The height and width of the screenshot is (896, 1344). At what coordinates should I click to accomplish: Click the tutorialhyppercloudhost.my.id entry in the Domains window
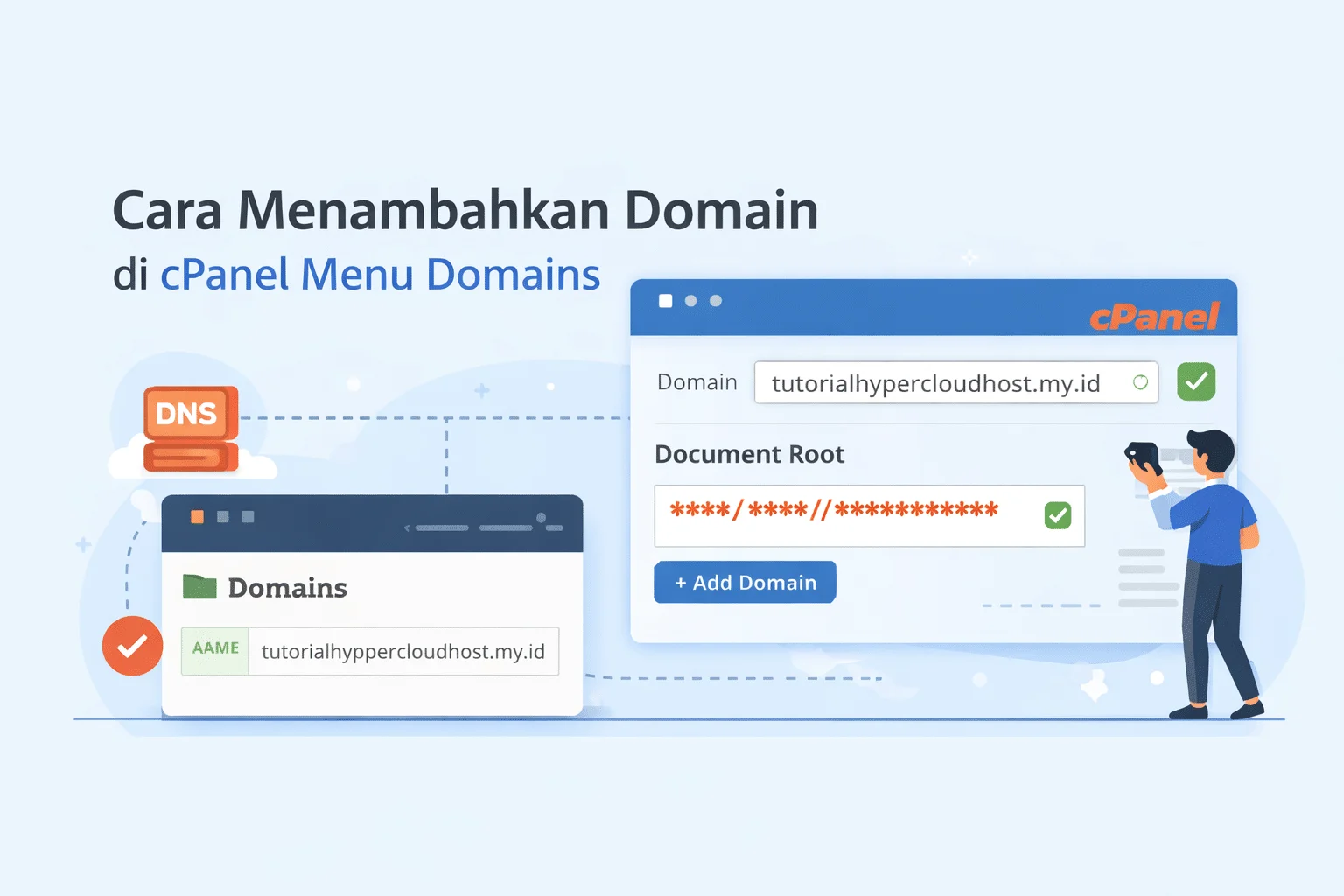point(403,651)
